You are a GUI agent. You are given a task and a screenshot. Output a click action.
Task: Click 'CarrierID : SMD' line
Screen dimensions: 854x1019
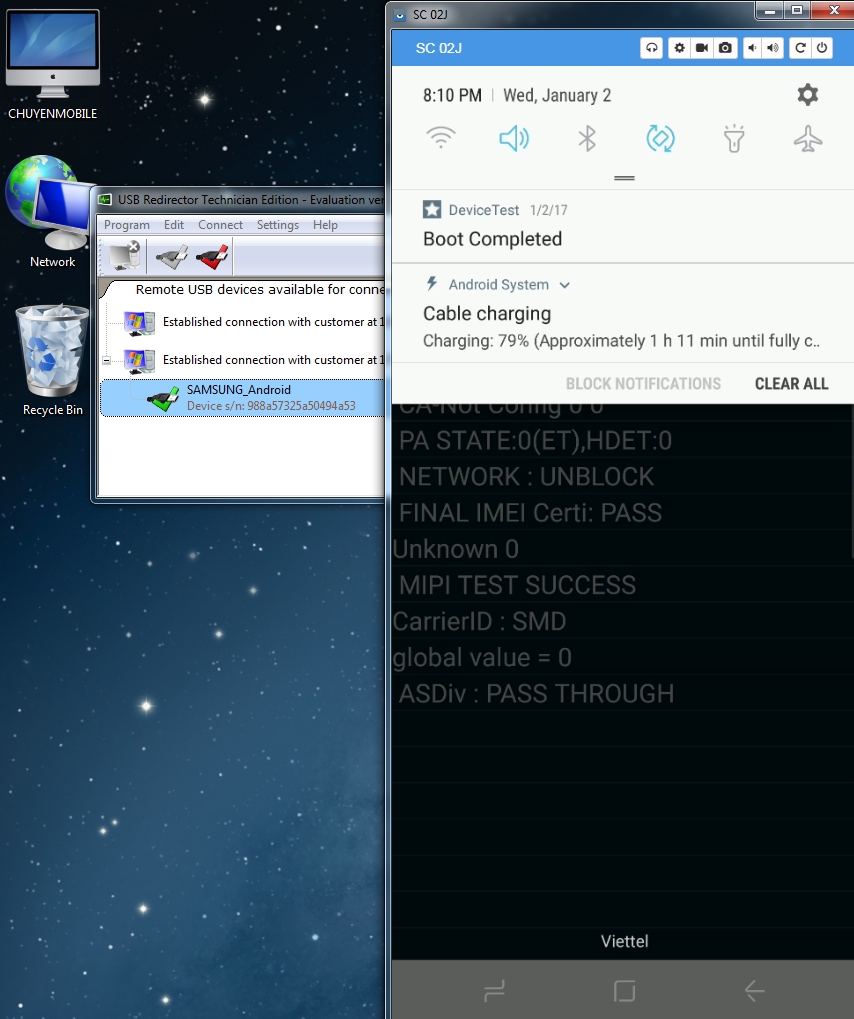point(480,622)
